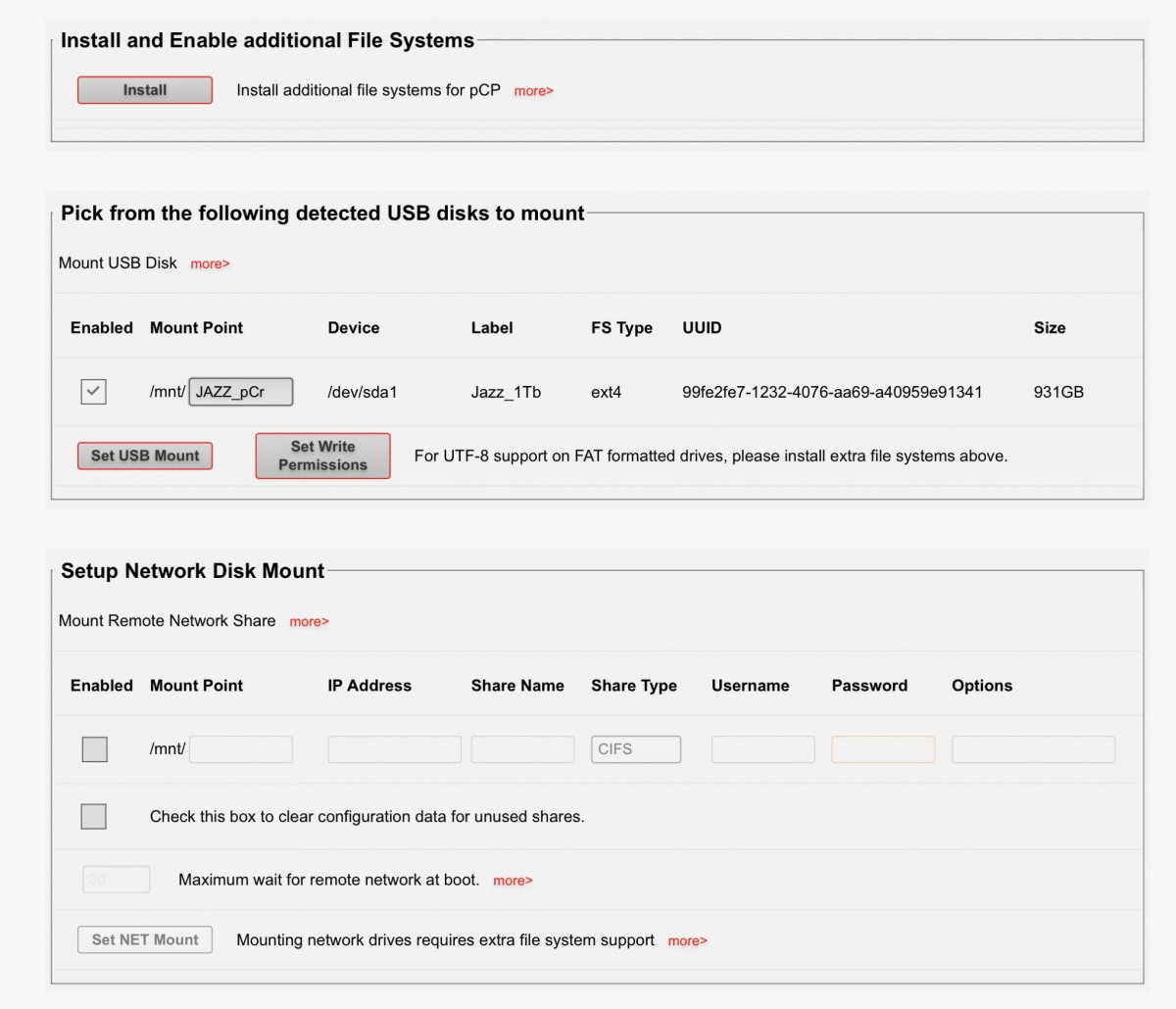This screenshot has height=1009, width=1176.
Task: Click Set Write Permissions button
Action: [322, 456]
